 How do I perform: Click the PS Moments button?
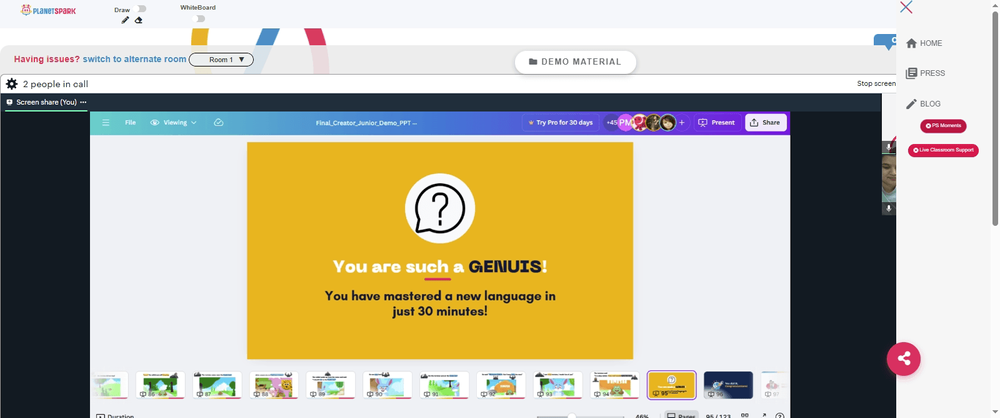coord(943,126)
